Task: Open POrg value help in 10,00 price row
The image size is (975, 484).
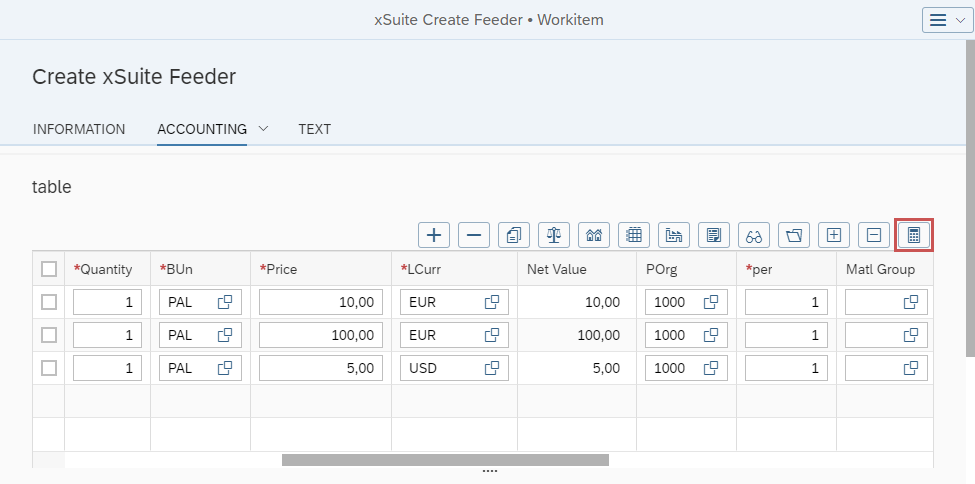Action: pos(711,302)
